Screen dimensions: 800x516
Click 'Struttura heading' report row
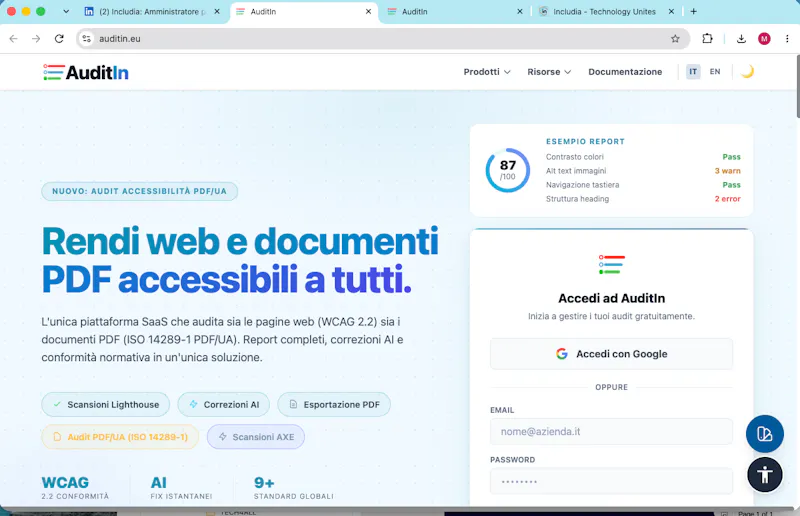(x=643, y=199)
